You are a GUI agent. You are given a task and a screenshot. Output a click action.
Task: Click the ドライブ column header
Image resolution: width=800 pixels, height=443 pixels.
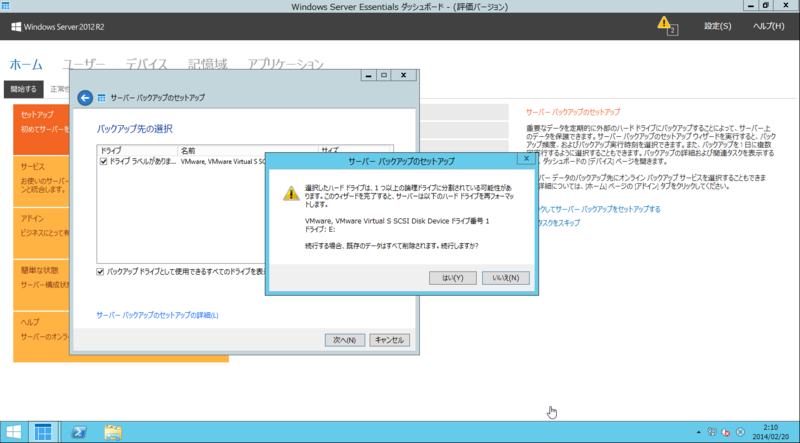click(x=137, y=151)
